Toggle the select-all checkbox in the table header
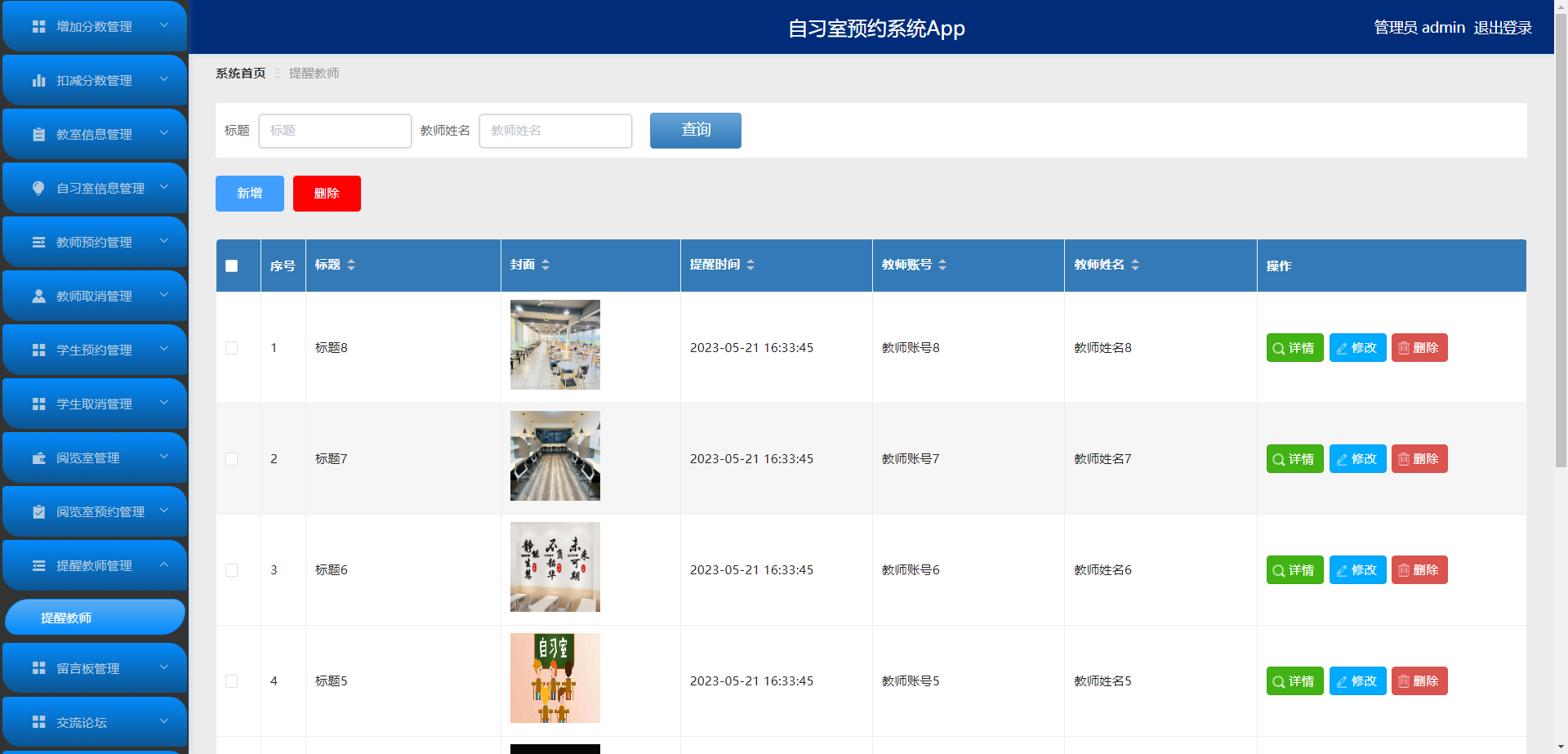The image size is (1568, 754). [x=231, y=265]
